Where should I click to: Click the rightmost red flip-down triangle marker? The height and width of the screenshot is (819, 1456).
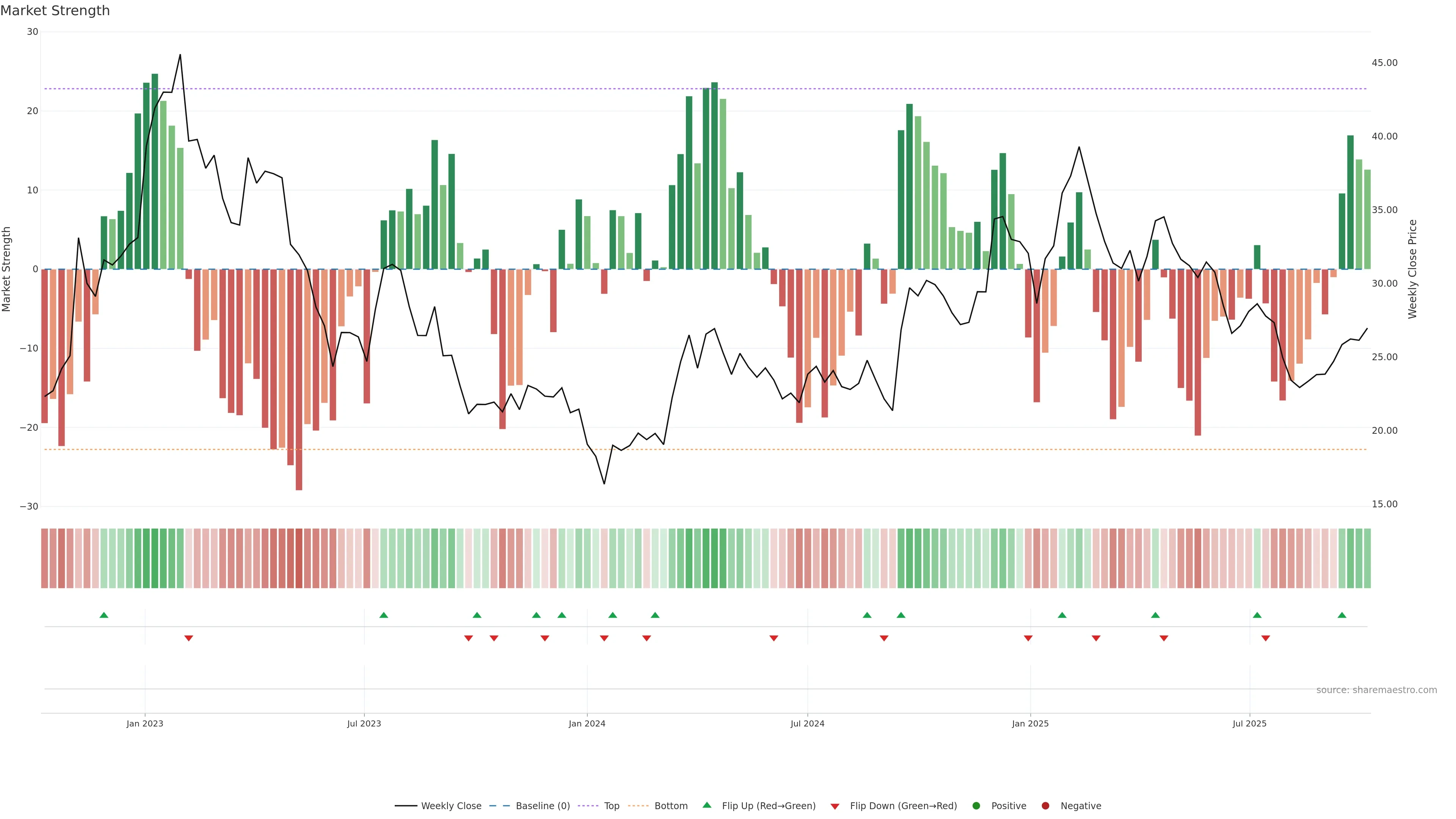pyautogui.click(x=1266, y=638)
